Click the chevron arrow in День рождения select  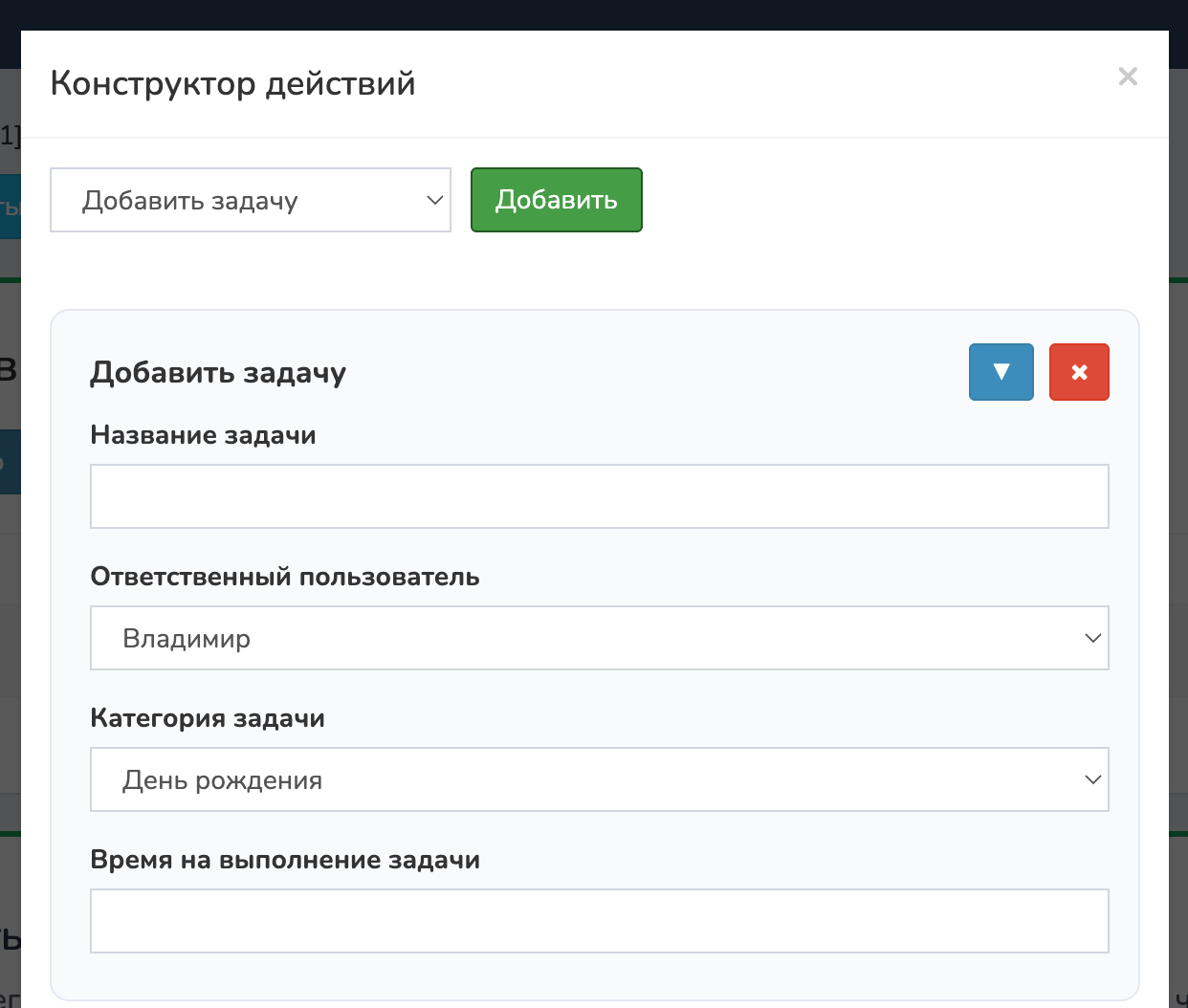1092,779
